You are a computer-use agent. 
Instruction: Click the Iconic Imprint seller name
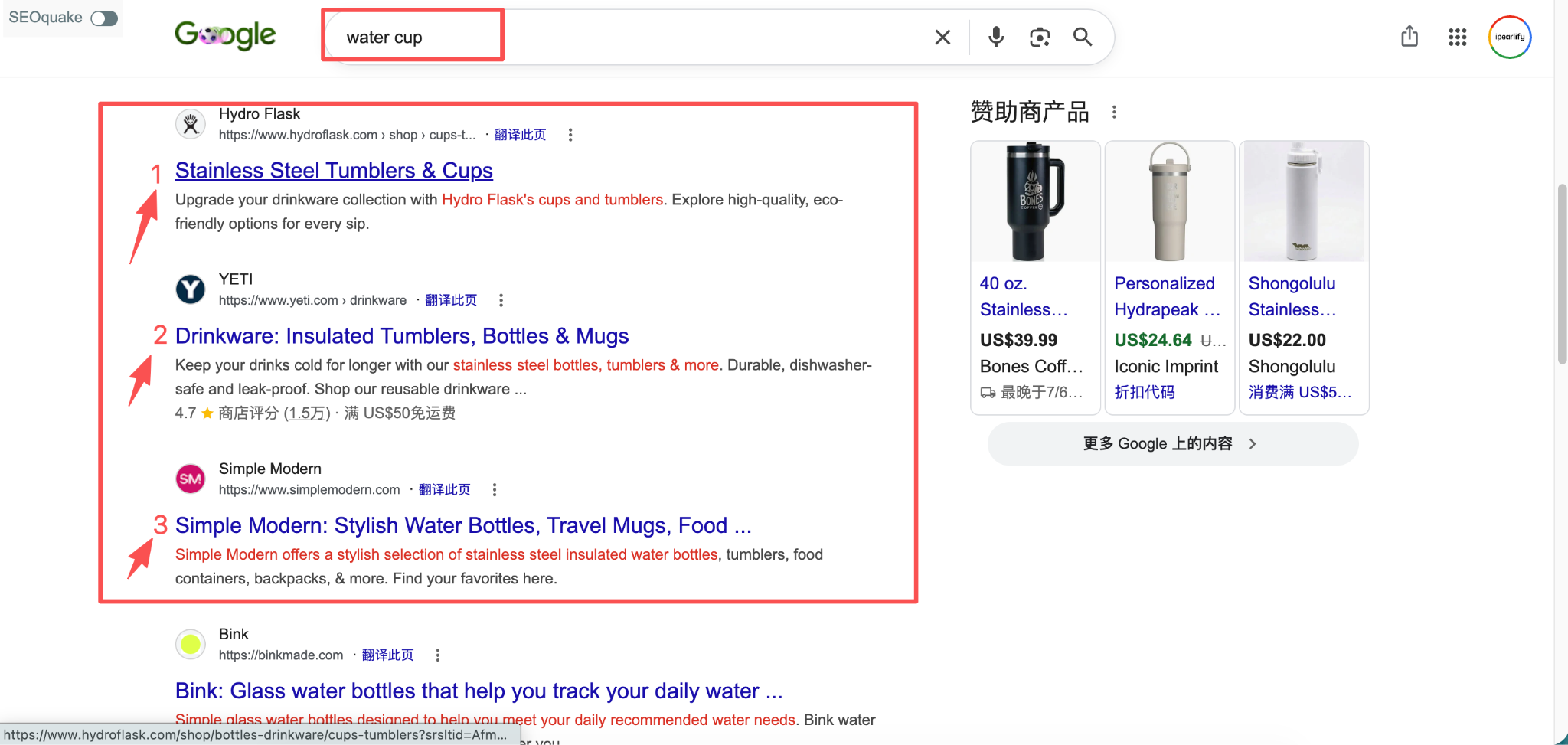pyautogui.click(x=1166, y=367)
